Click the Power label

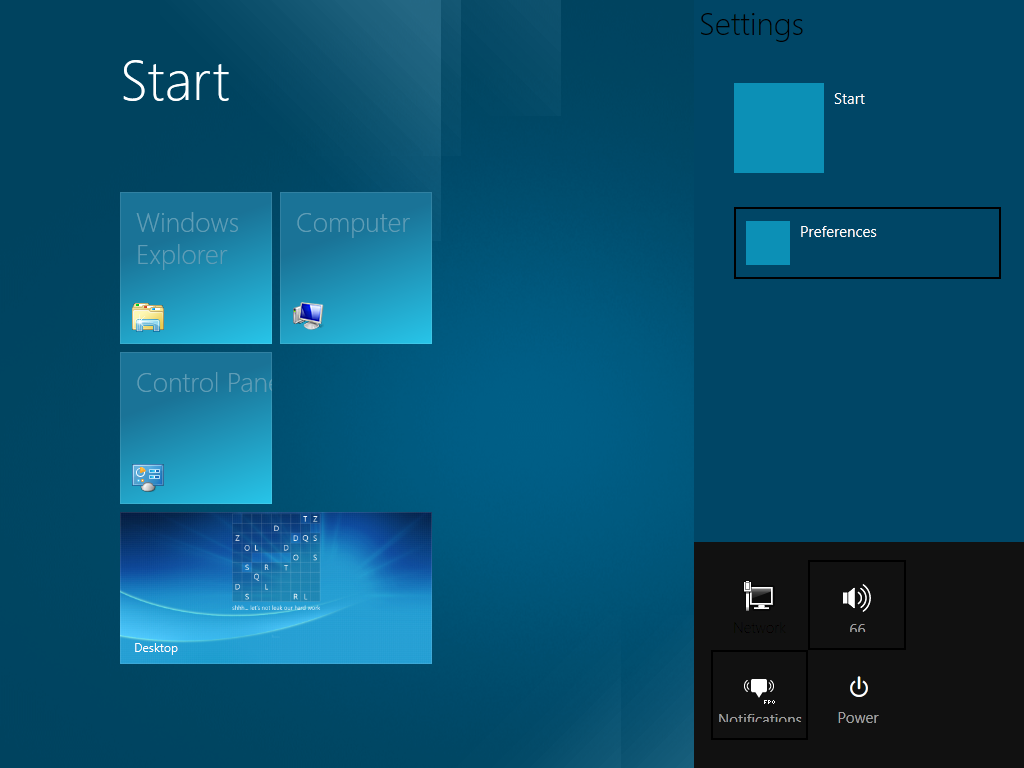[x=857, y=718]
